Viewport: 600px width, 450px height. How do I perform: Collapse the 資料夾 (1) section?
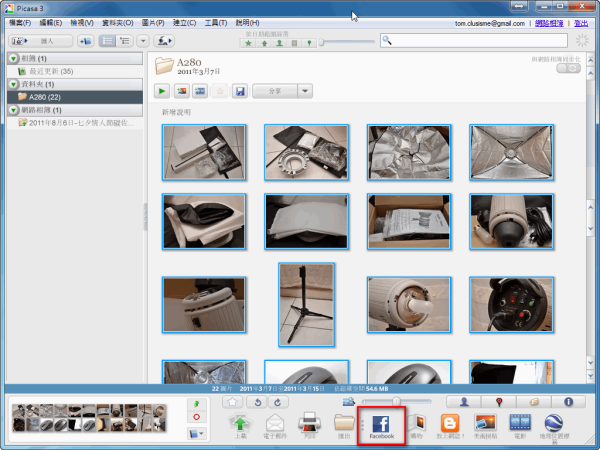point(13,84)
